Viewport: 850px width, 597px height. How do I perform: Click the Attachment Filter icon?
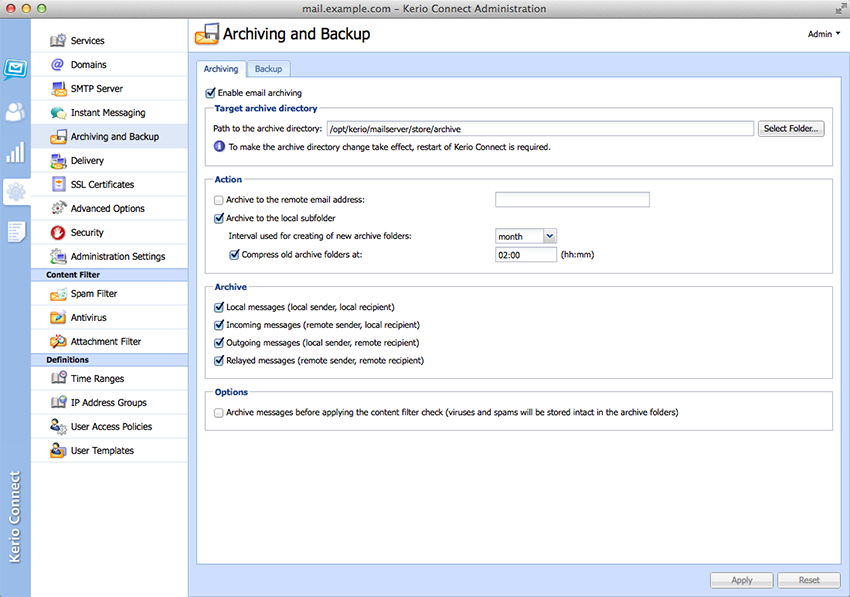58,342
